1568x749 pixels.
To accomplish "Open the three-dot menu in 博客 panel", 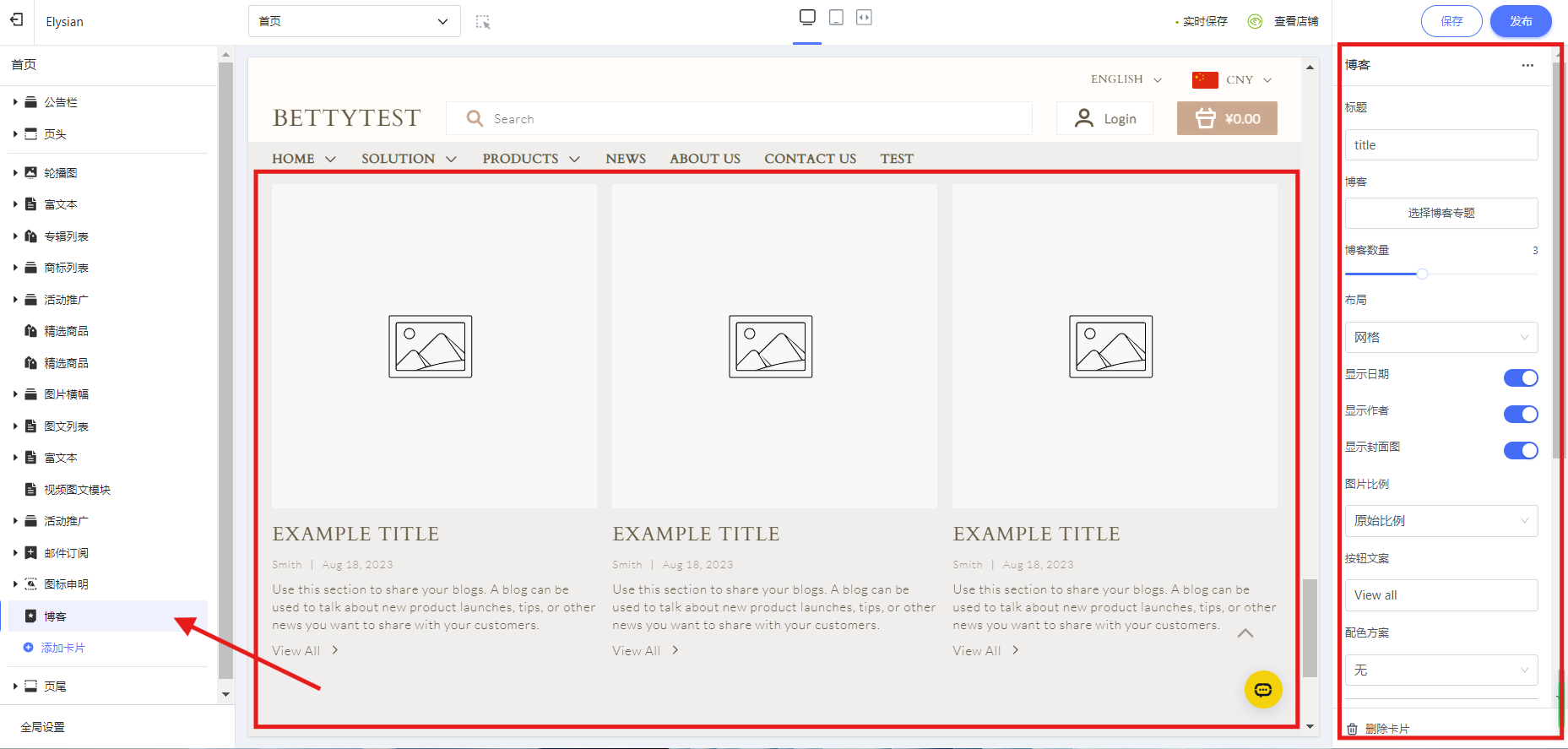I will pyautogui.click(x=1527, y=65).
